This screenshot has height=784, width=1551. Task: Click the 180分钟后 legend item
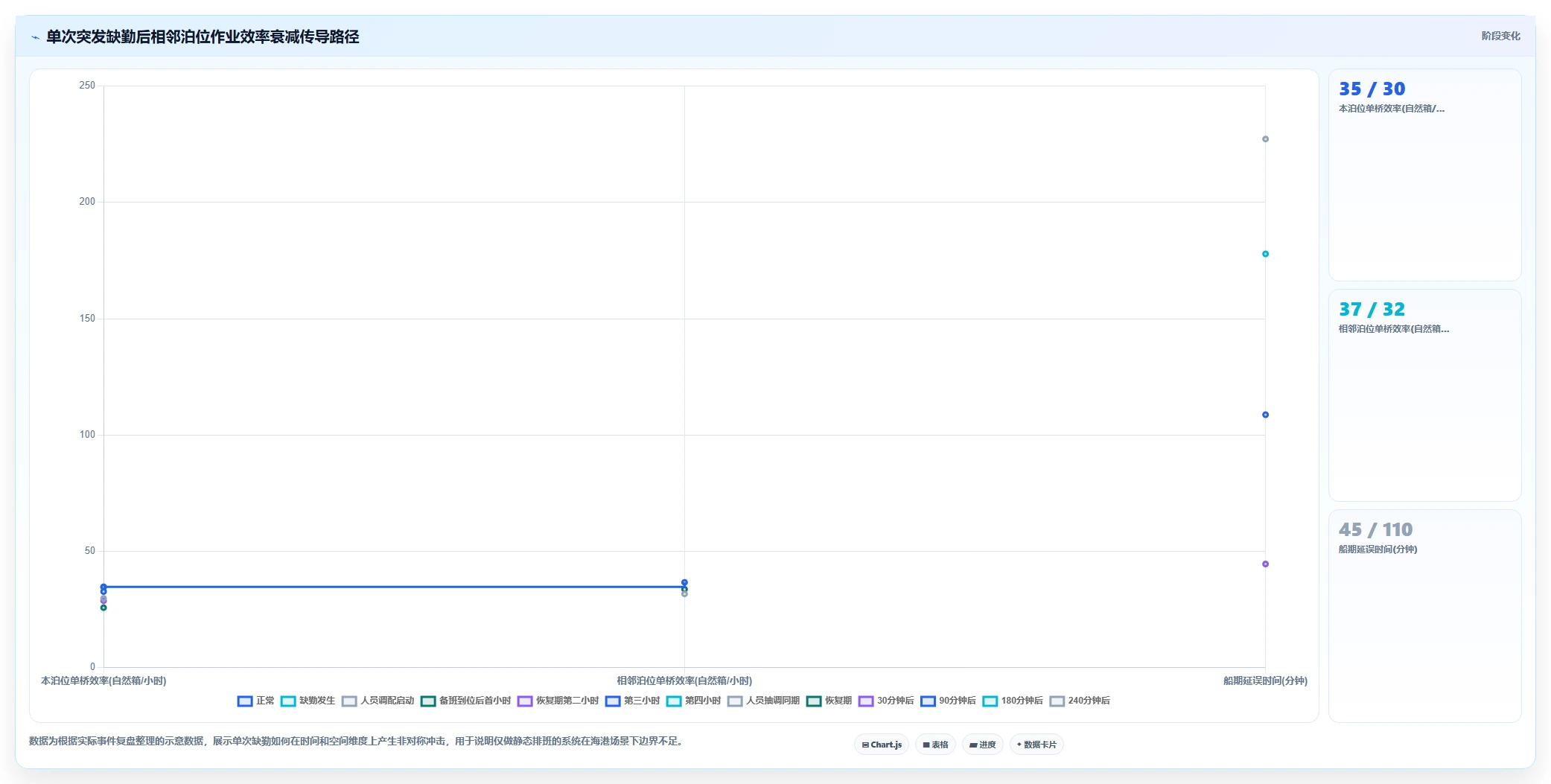pyautogui.click(x=1013, y=701)
